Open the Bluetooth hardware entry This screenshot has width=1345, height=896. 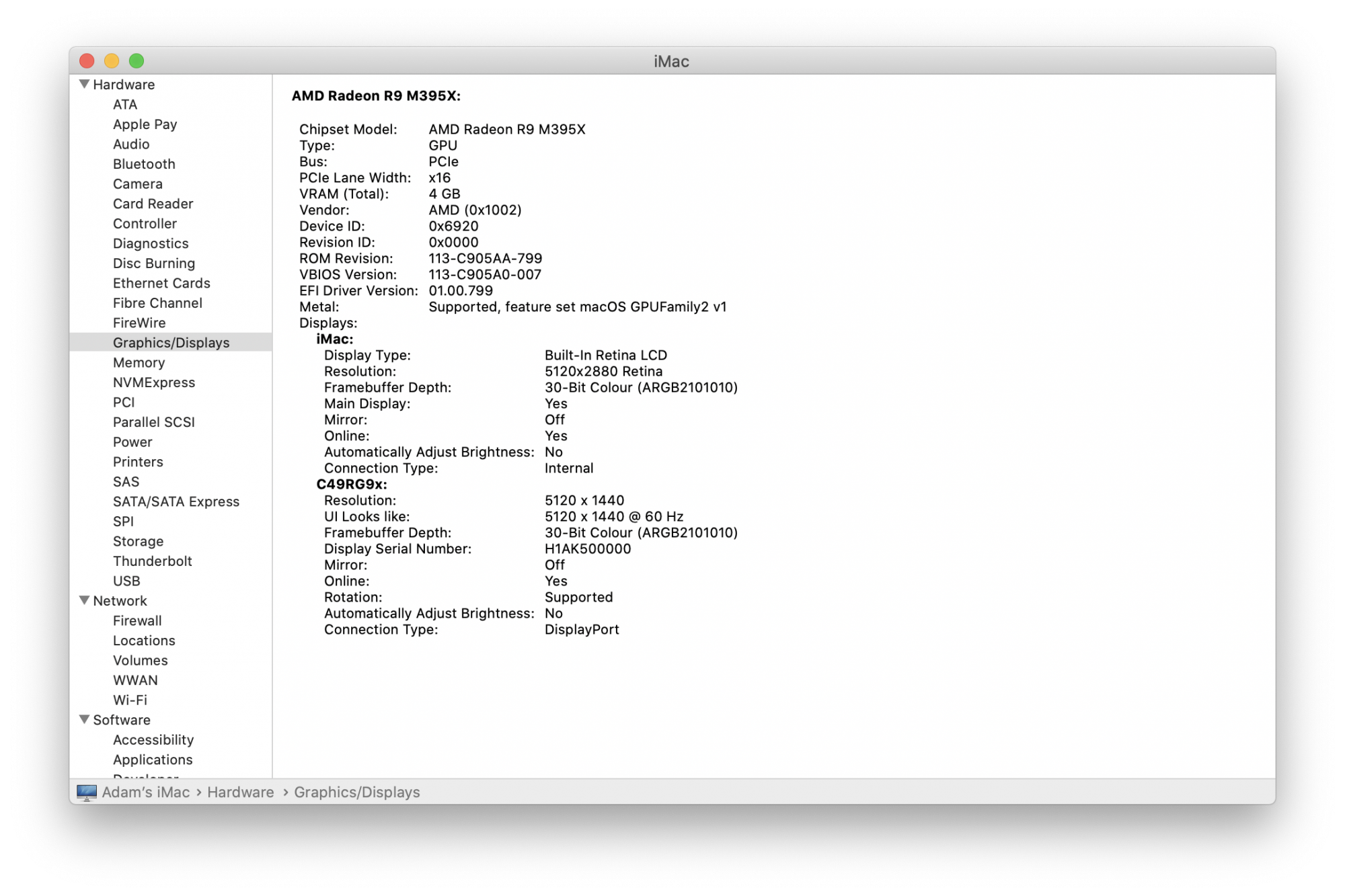(144, 164)
